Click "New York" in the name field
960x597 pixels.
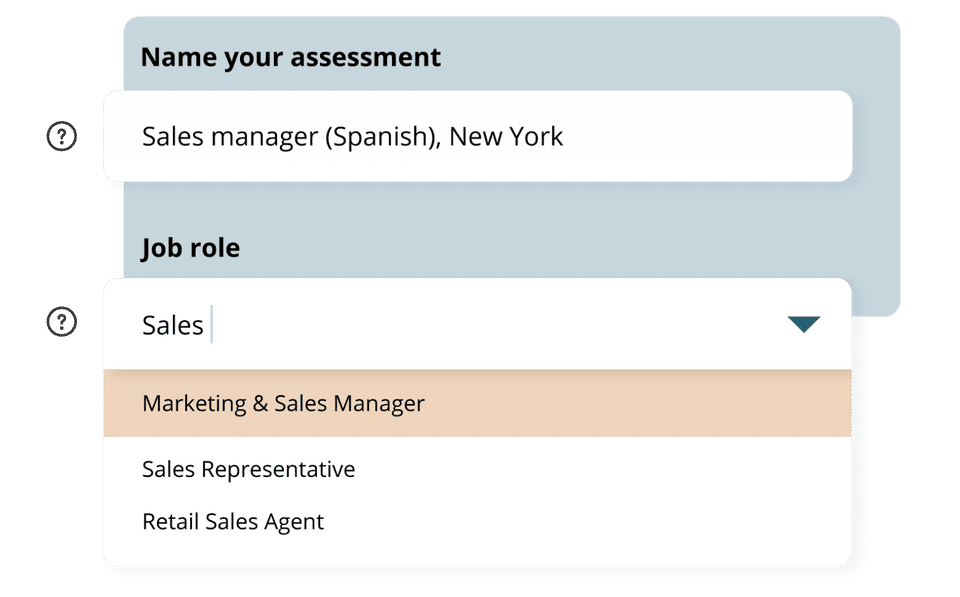pyautogui.click(x=506, y=137)
